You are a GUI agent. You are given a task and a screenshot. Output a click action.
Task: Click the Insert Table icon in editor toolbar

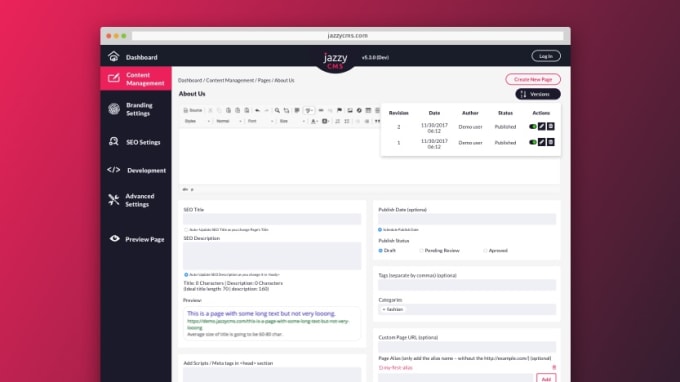368,111
